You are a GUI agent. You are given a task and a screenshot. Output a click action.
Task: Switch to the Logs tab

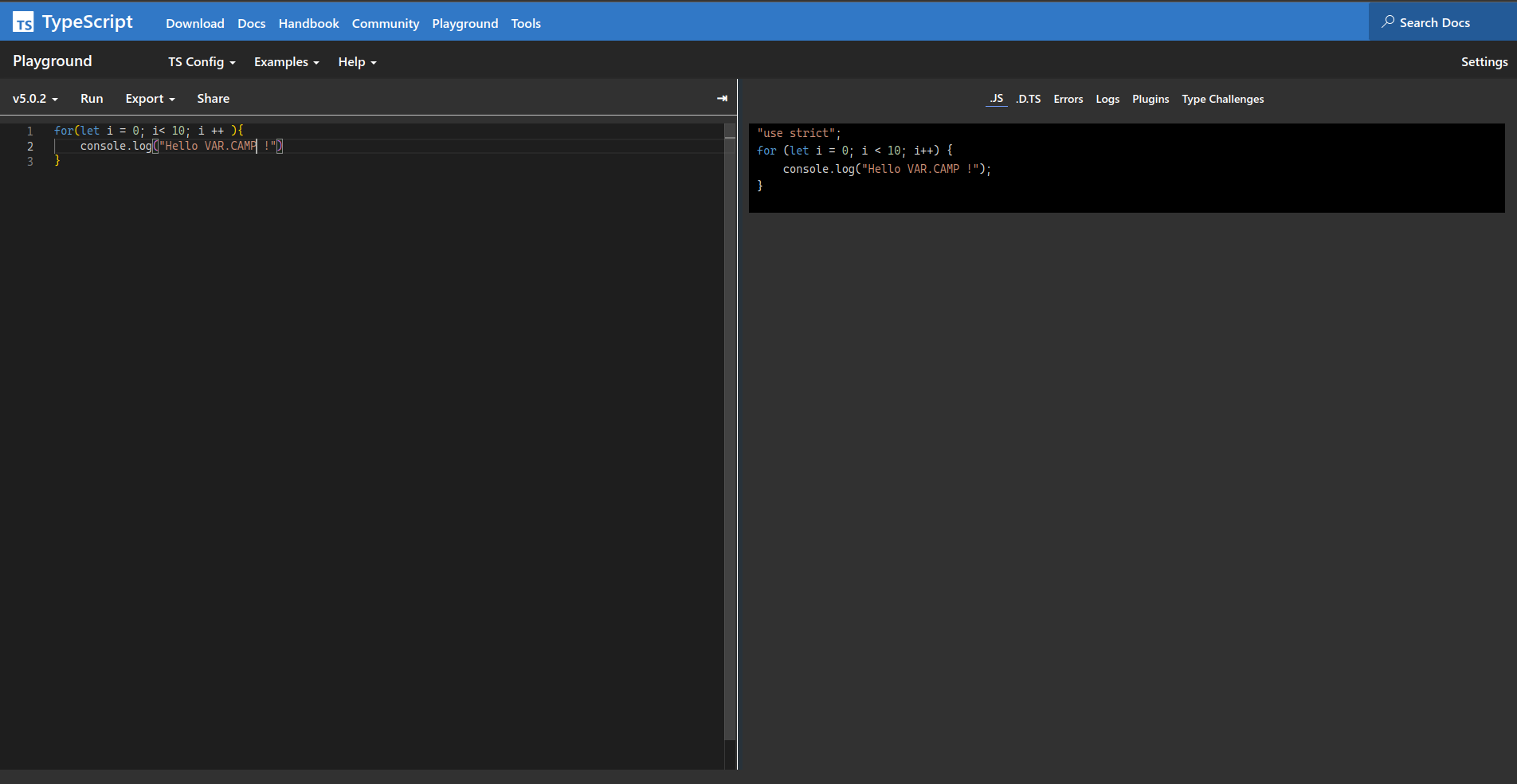[1107, 99]
